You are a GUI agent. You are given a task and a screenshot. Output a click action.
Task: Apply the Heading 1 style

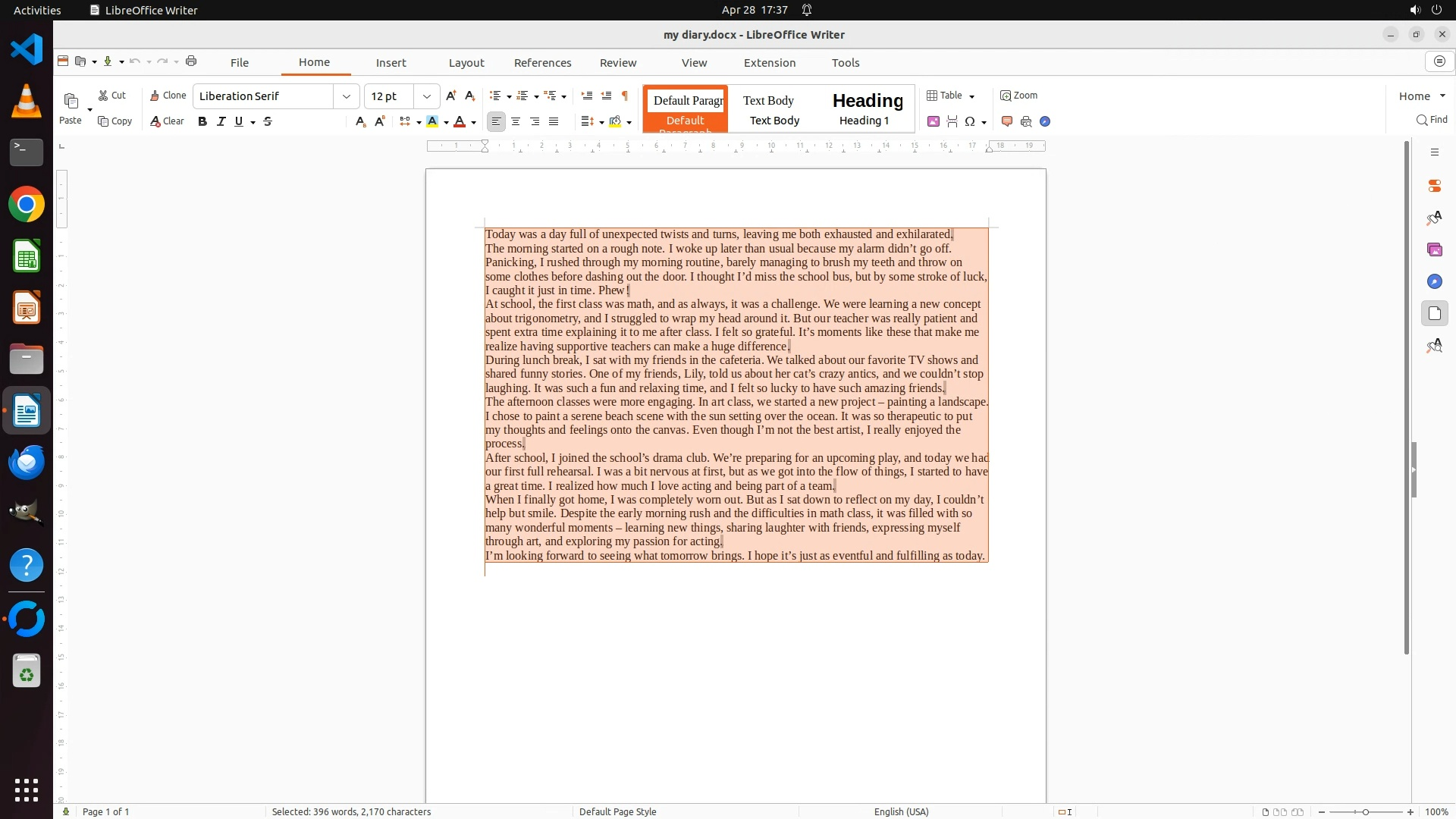pos(867,108)
